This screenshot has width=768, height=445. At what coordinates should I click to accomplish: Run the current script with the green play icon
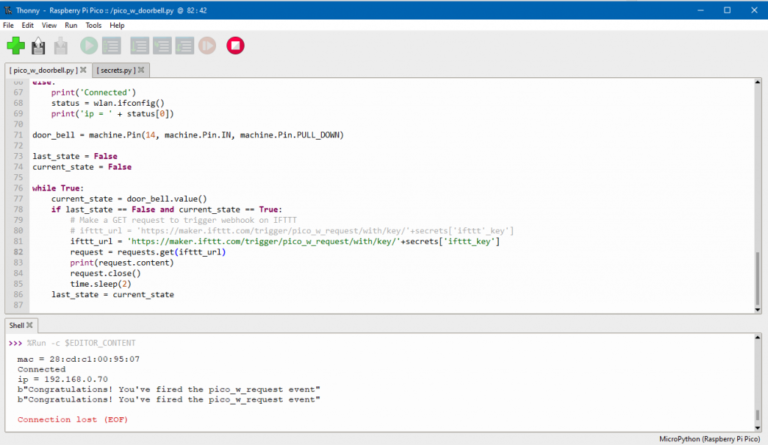(89, 46)
